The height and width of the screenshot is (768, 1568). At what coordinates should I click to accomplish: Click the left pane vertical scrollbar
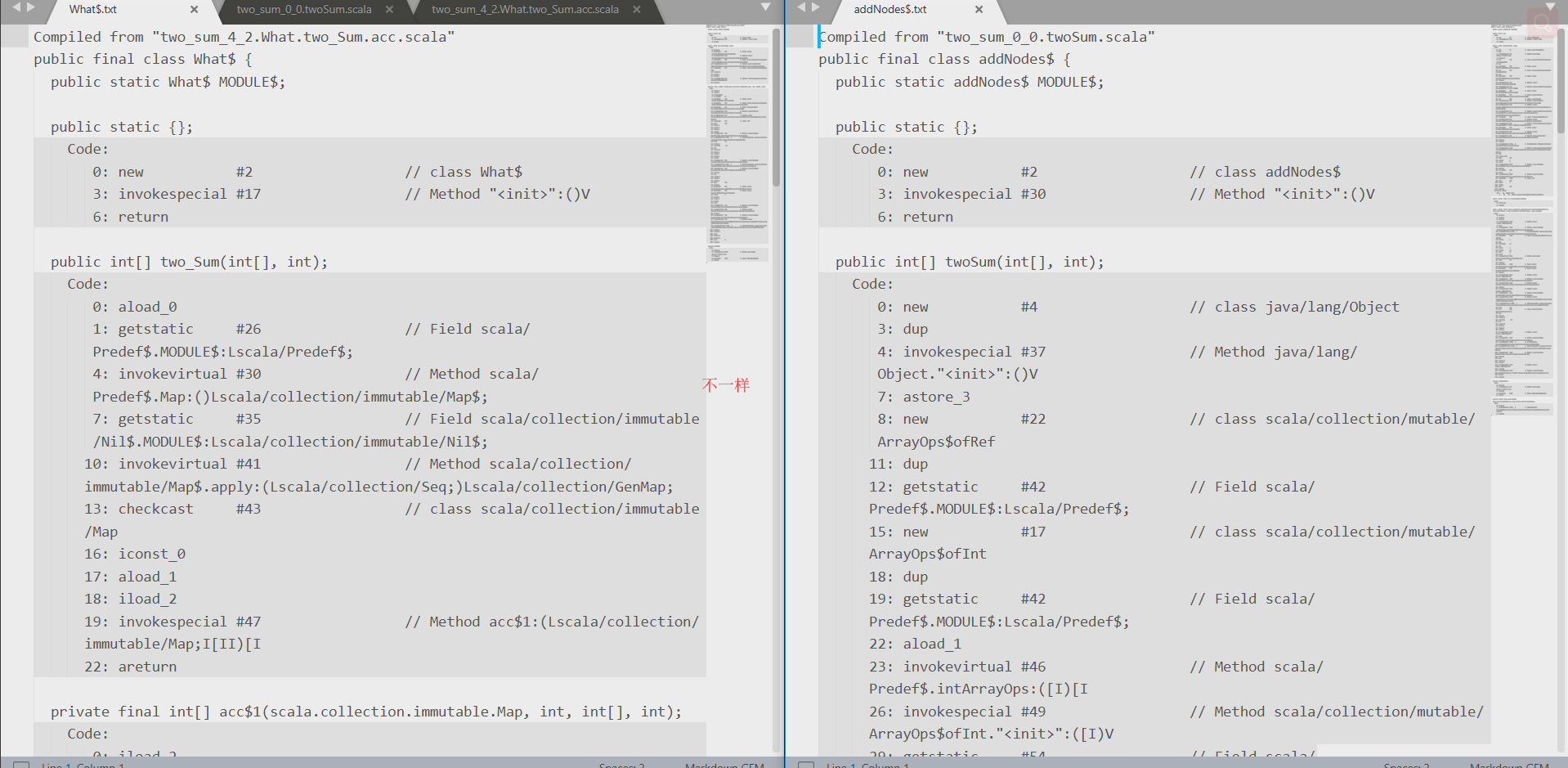(776, 106)
